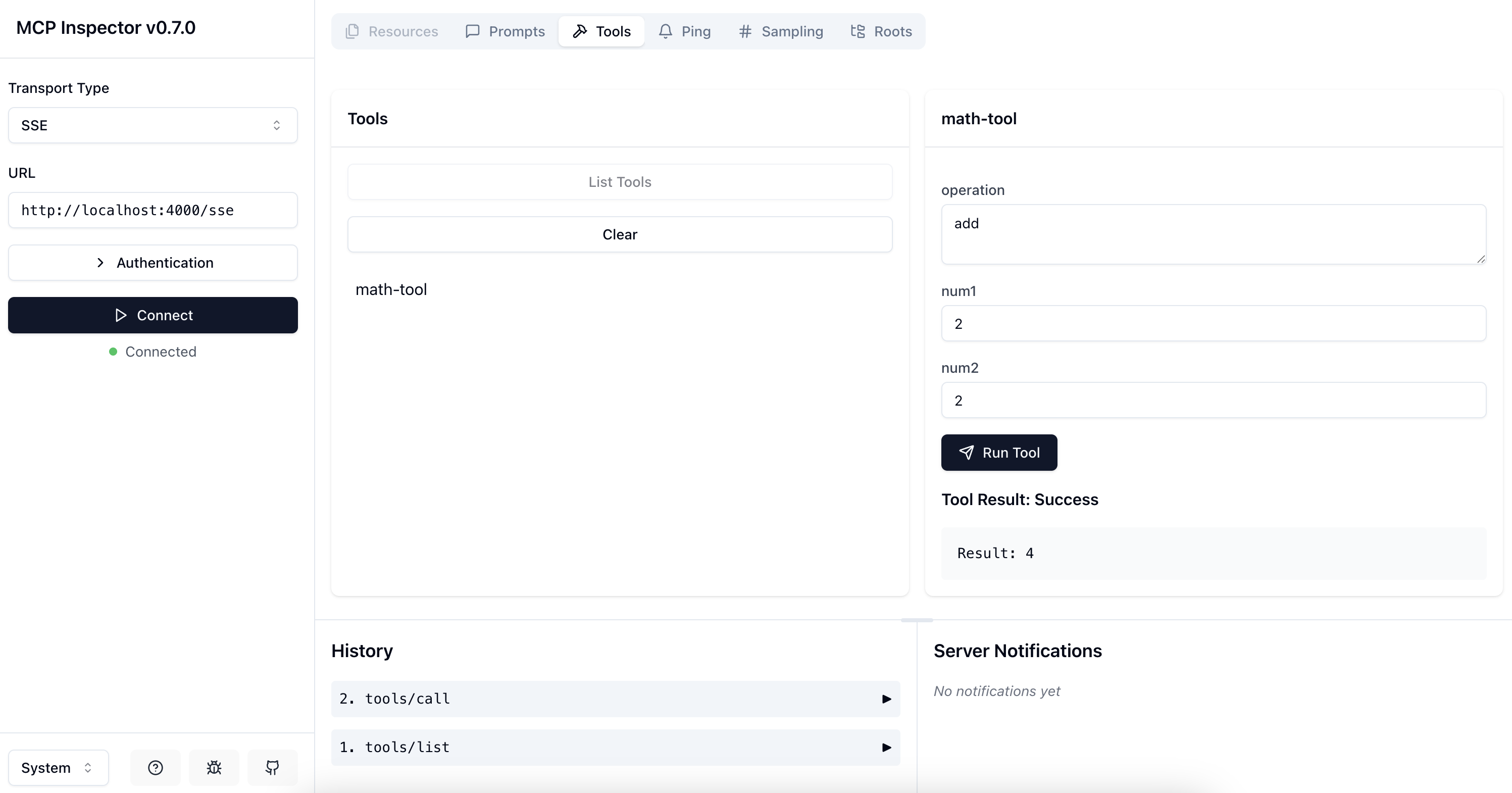The width and height of the screenshot is (1512, 793).
Task: Expand the Authentication section
Action: pos(153,262)
